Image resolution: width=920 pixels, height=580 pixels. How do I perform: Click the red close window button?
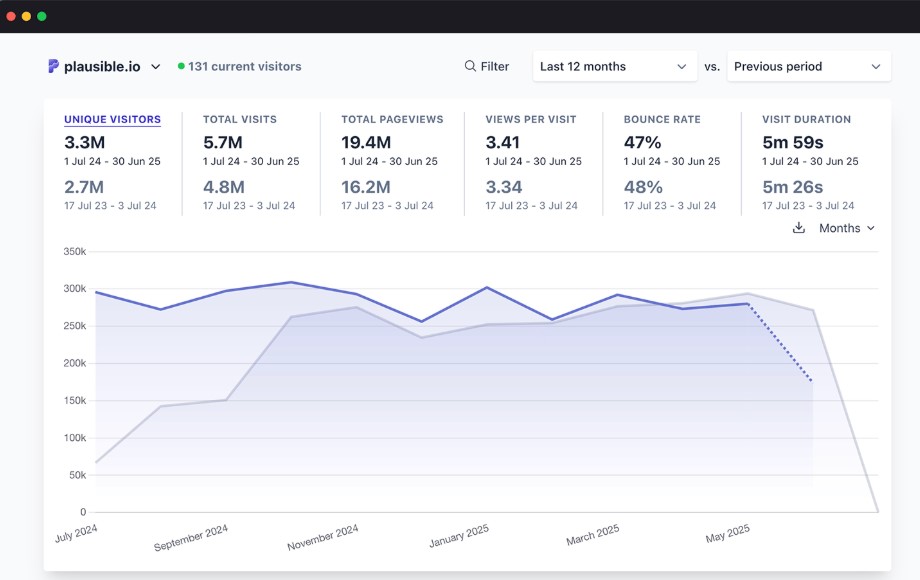[x=11, y=16]
